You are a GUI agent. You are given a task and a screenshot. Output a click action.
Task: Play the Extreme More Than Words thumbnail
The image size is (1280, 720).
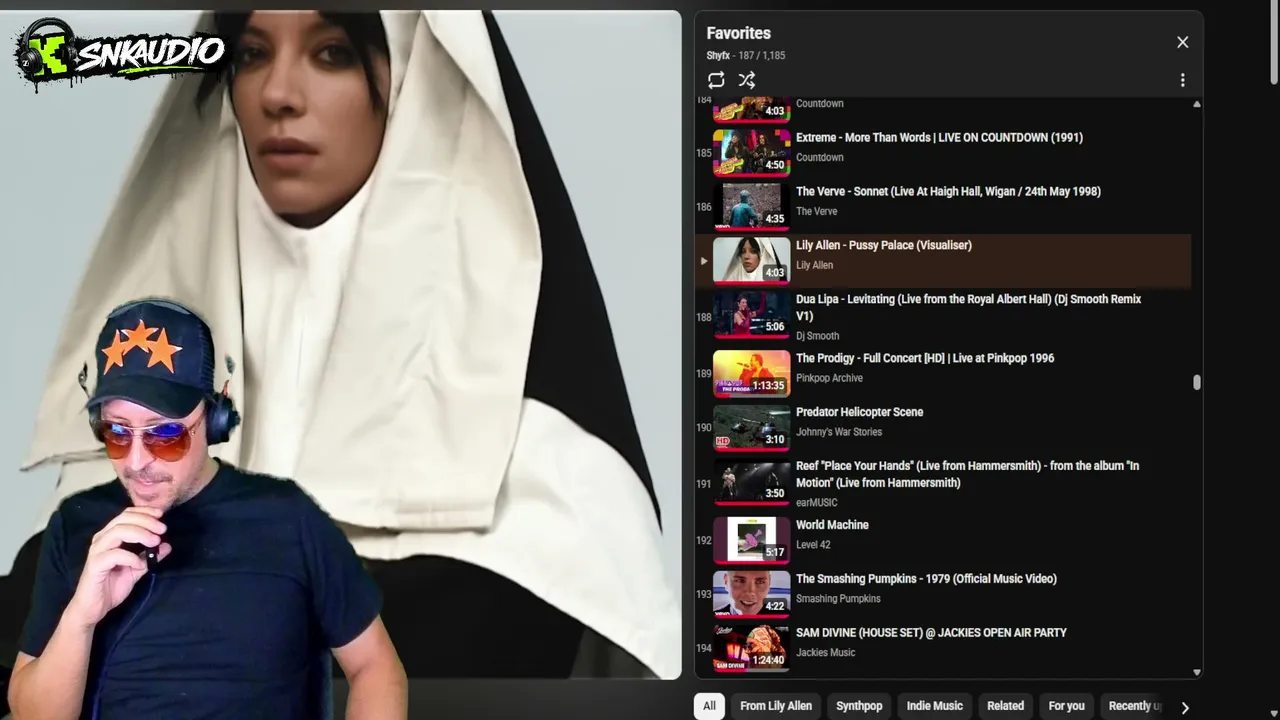(752, 152)
